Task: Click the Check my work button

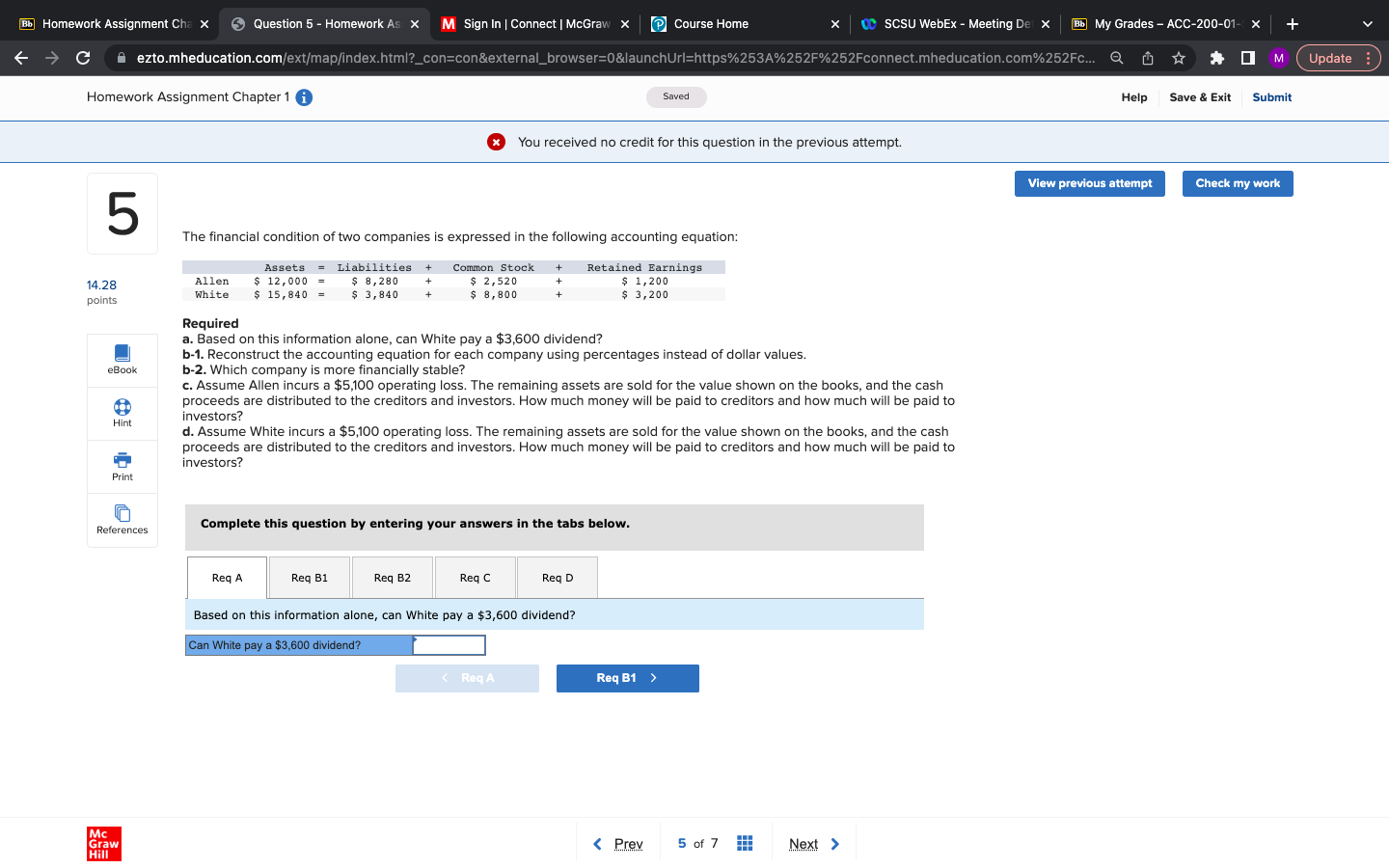Action: [1238, 183]
